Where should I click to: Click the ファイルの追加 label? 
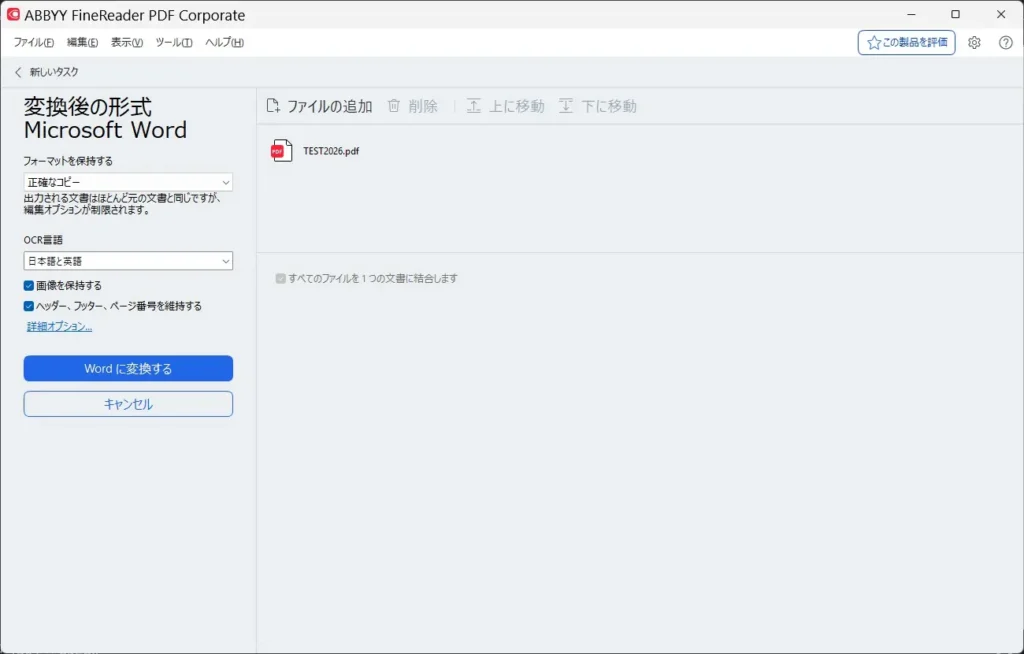coord(330,106)
